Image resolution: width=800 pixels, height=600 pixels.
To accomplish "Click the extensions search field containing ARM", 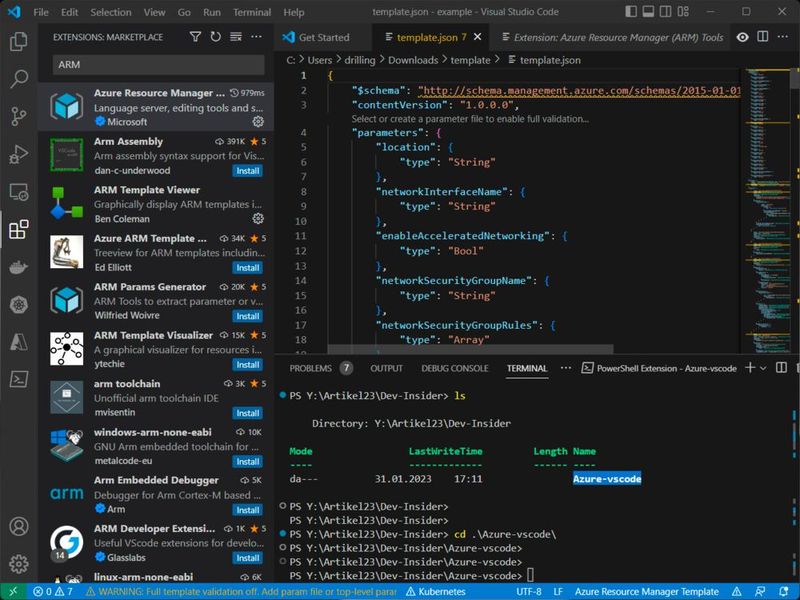I will (158, 65).
